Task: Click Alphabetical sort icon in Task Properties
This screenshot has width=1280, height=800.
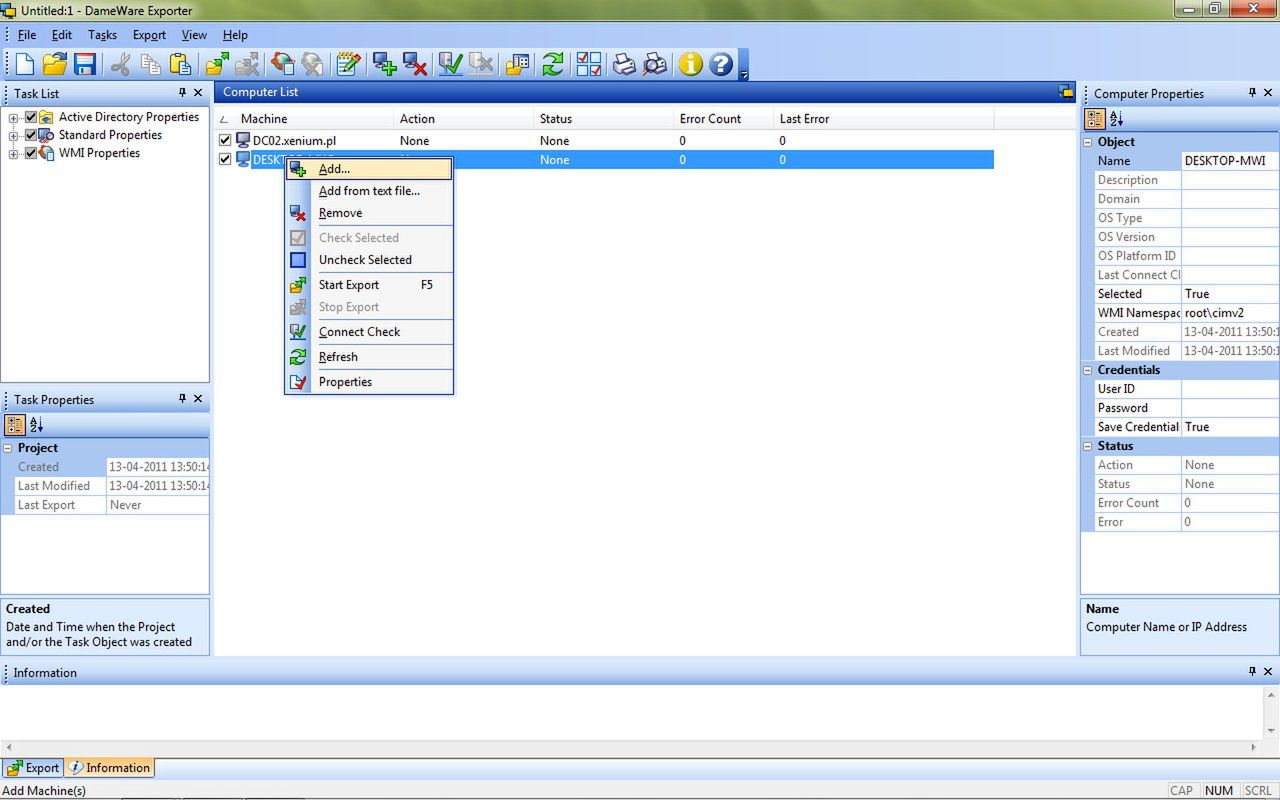Action: 37,425
